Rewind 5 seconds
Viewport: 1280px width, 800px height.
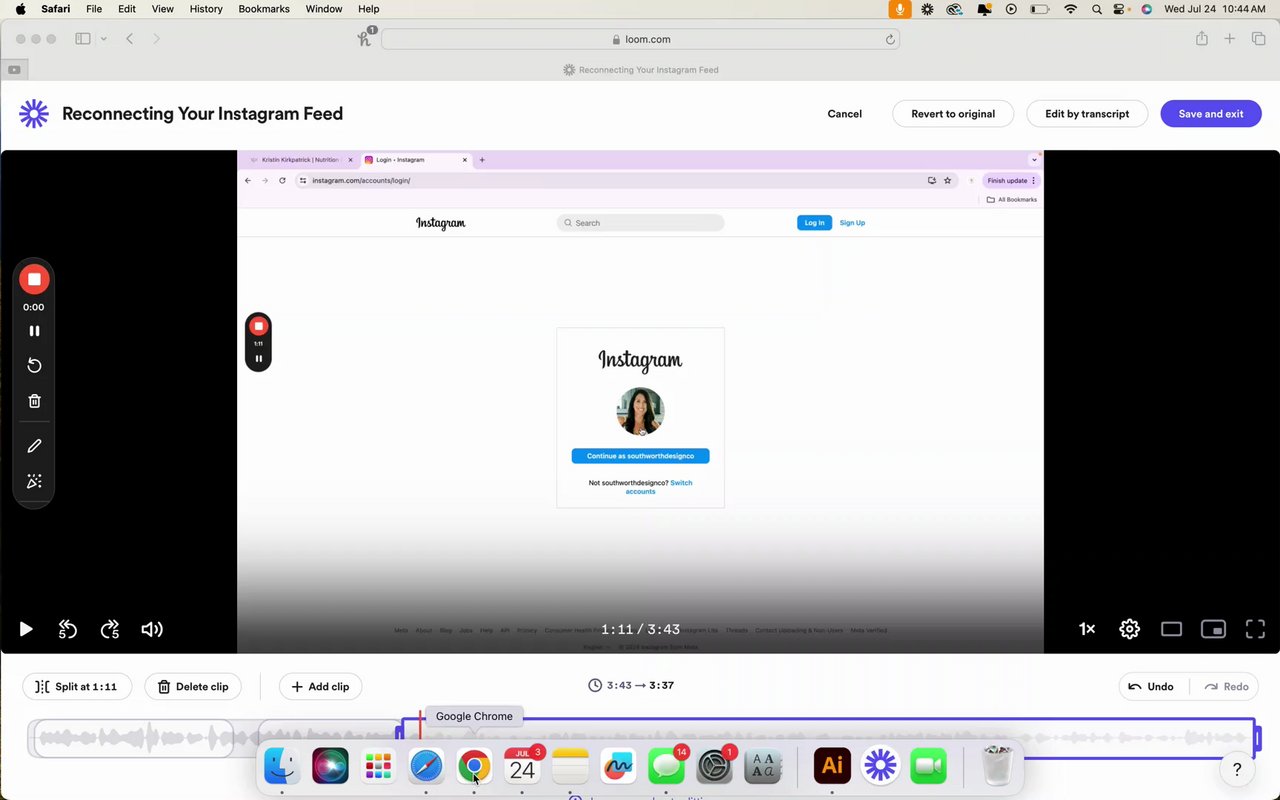67,629
